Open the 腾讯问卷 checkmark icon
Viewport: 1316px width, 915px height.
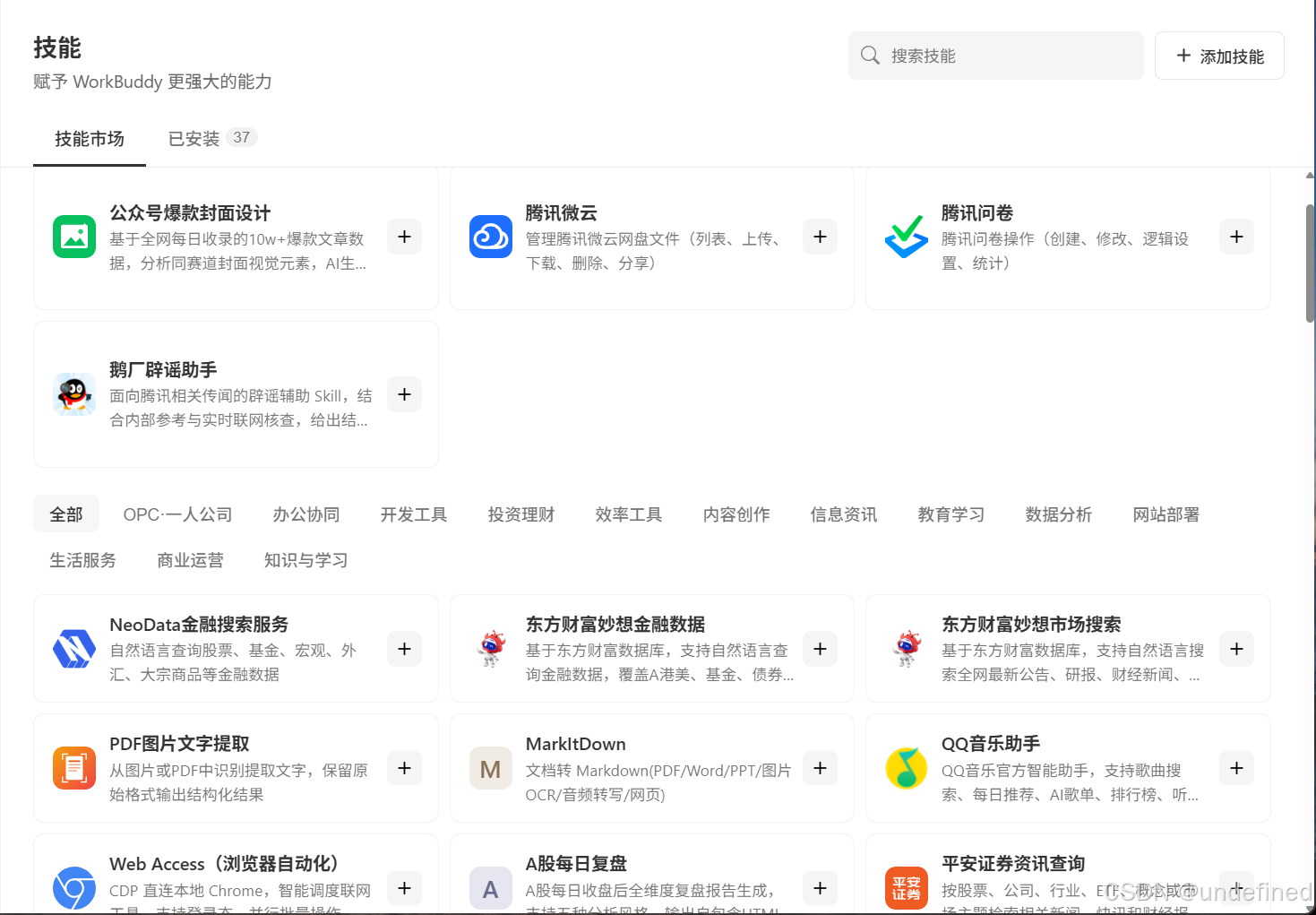click(x=907, y=237)
